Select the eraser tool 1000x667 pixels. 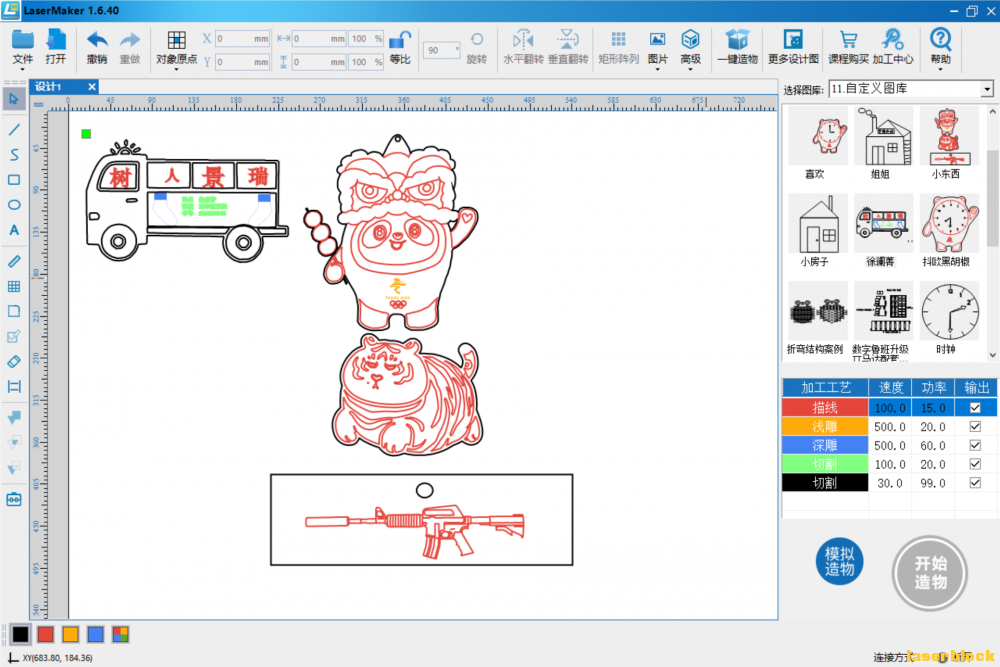pyautogui.click(x=14, y=362)
